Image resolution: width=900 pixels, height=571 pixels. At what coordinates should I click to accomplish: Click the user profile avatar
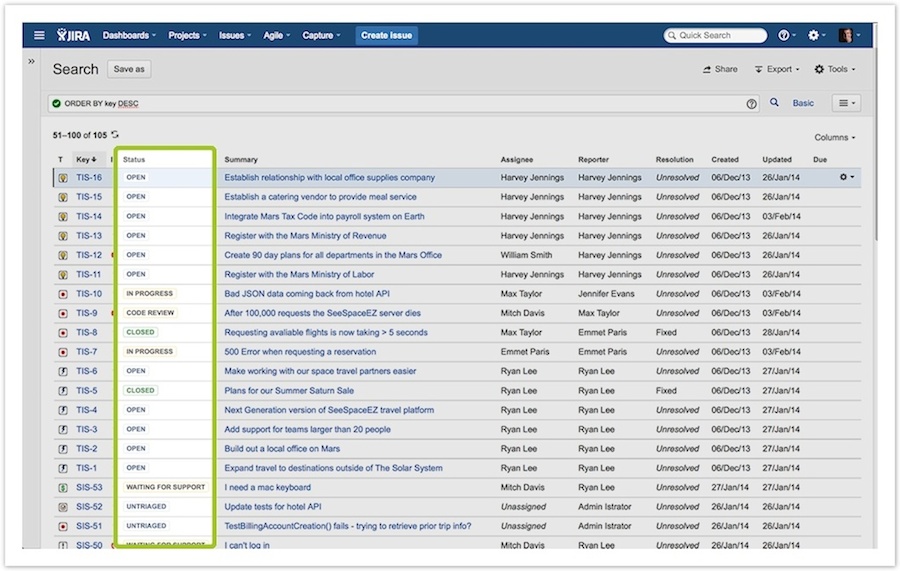pyautogui.click(x=845, y=35)
